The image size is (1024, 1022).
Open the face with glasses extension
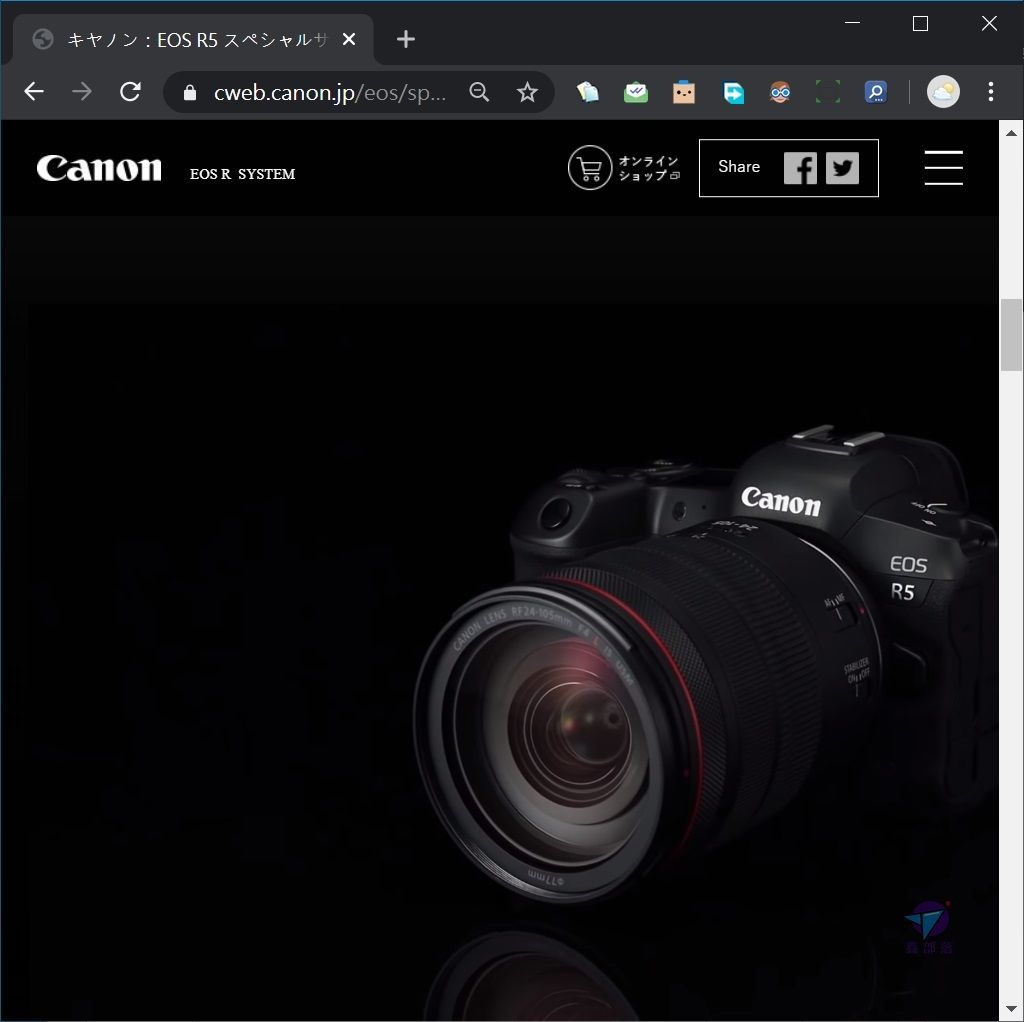coord(780,92)
